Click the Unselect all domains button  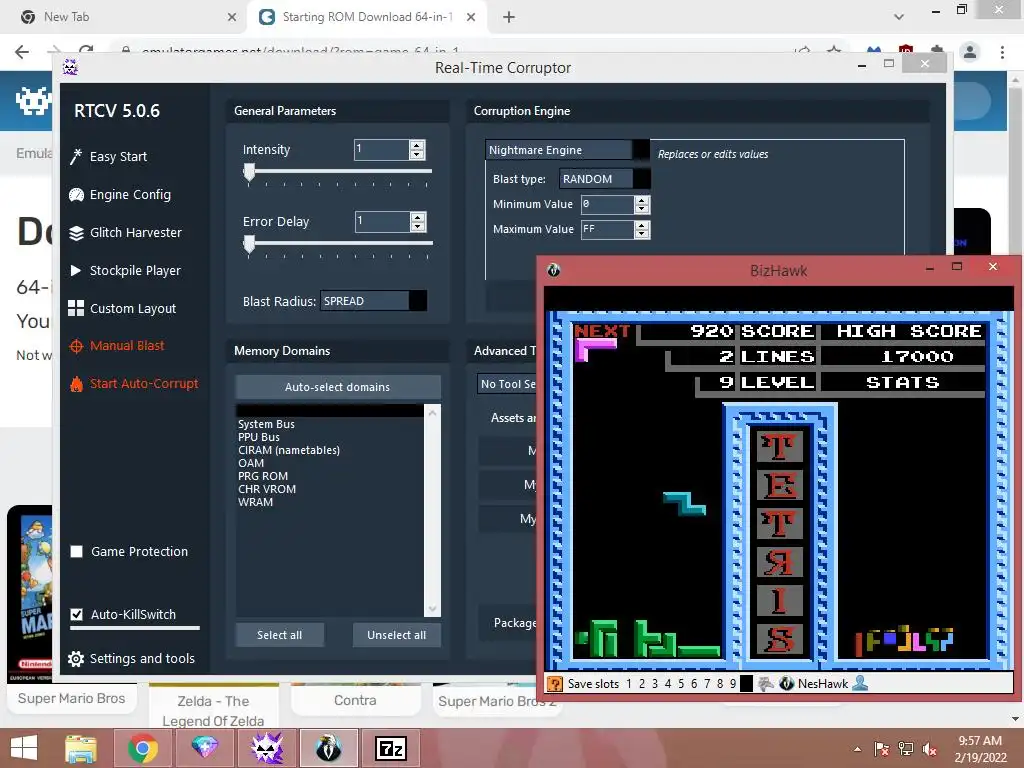pyautogui.click(x=396, y=635)
